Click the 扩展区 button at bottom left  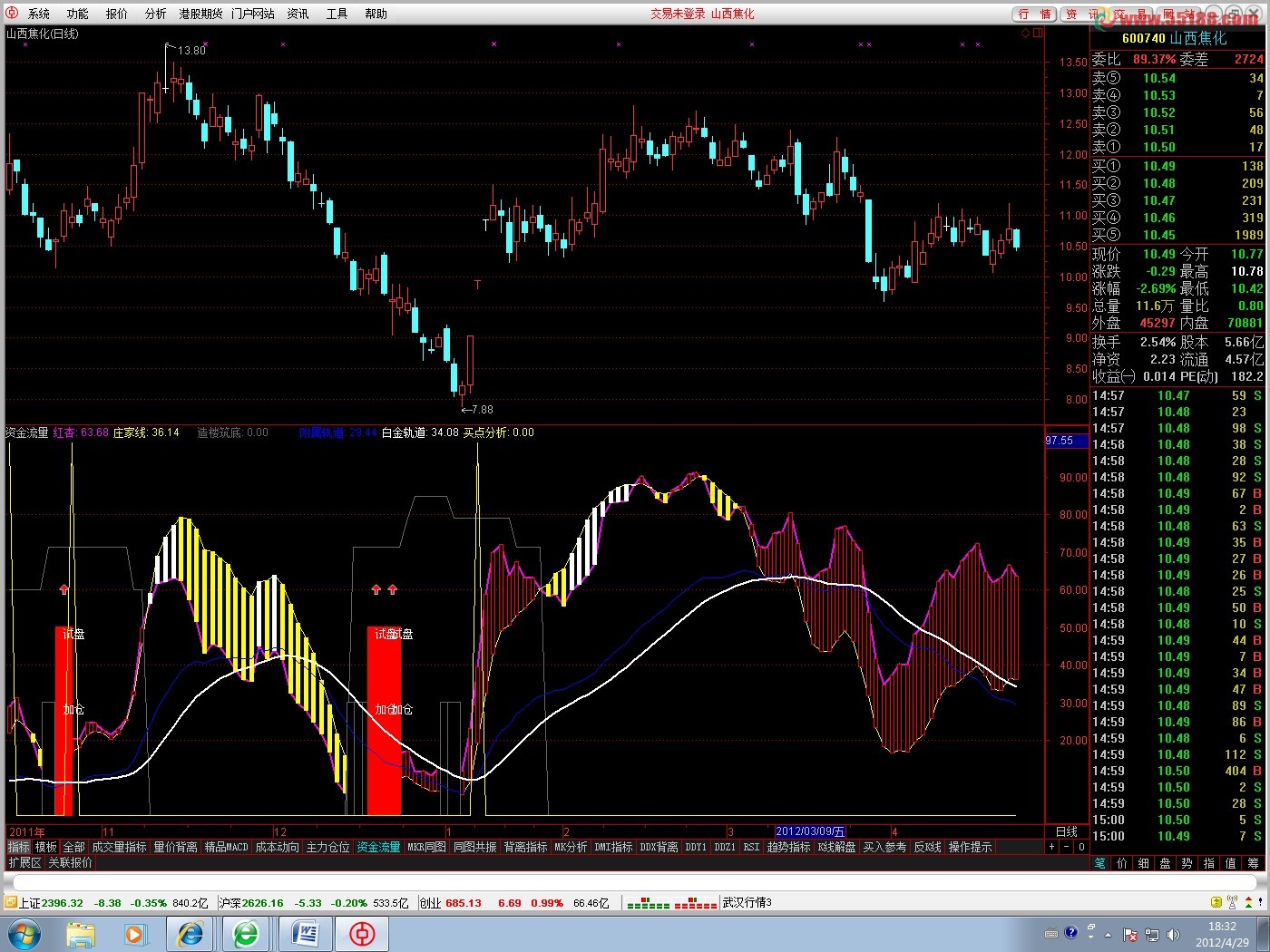24,862
